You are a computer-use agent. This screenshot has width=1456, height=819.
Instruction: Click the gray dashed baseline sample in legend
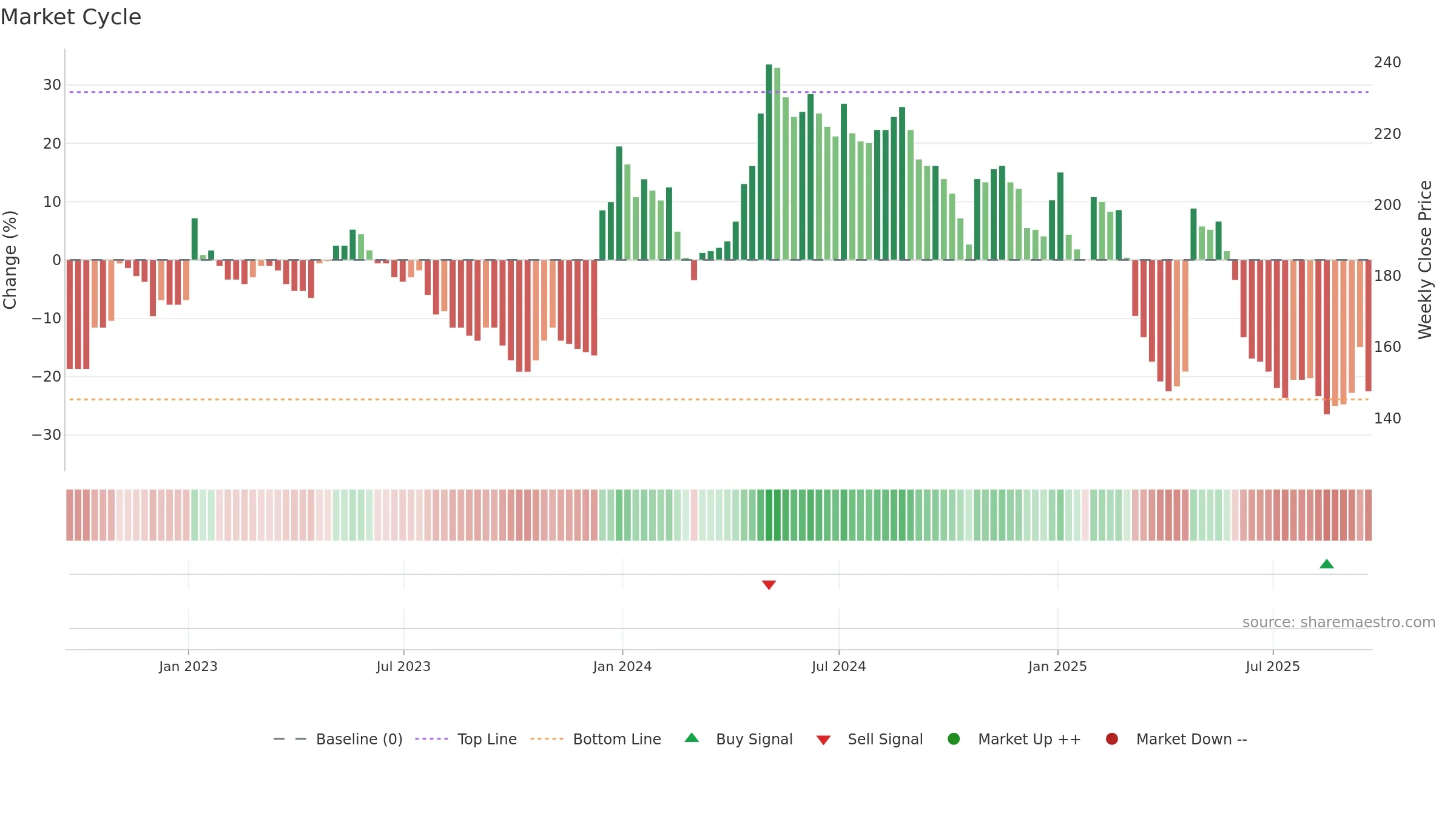[290, 739]
